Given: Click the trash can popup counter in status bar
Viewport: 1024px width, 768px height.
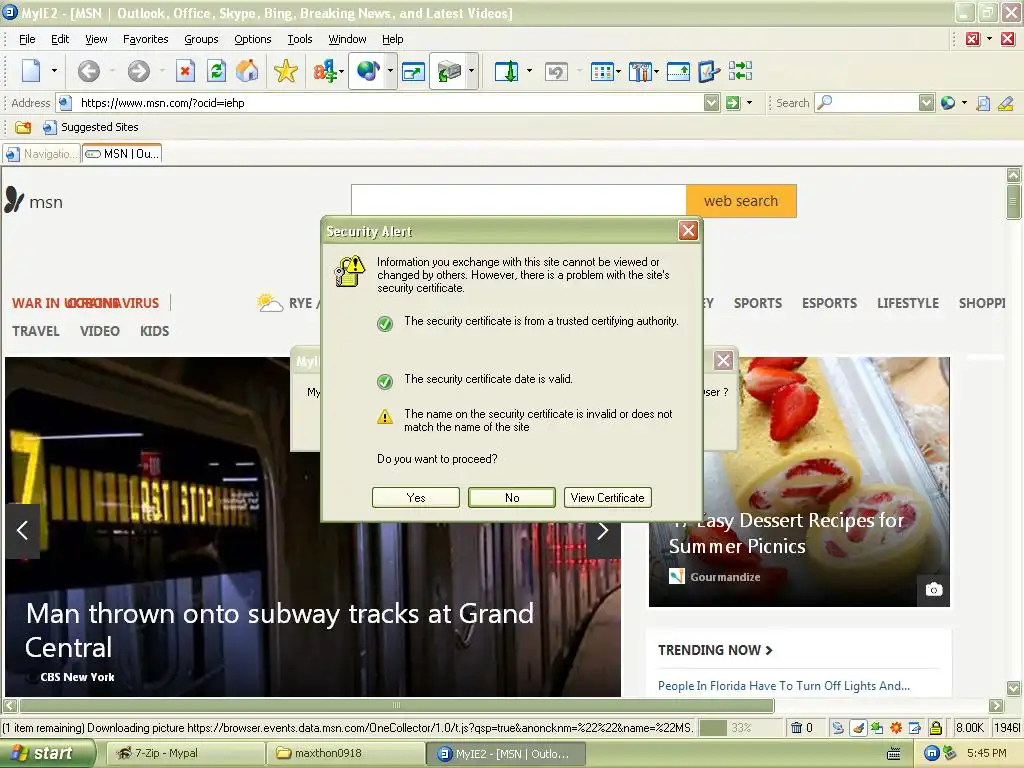Looking at the screenshot, I should tap(801, 728).
